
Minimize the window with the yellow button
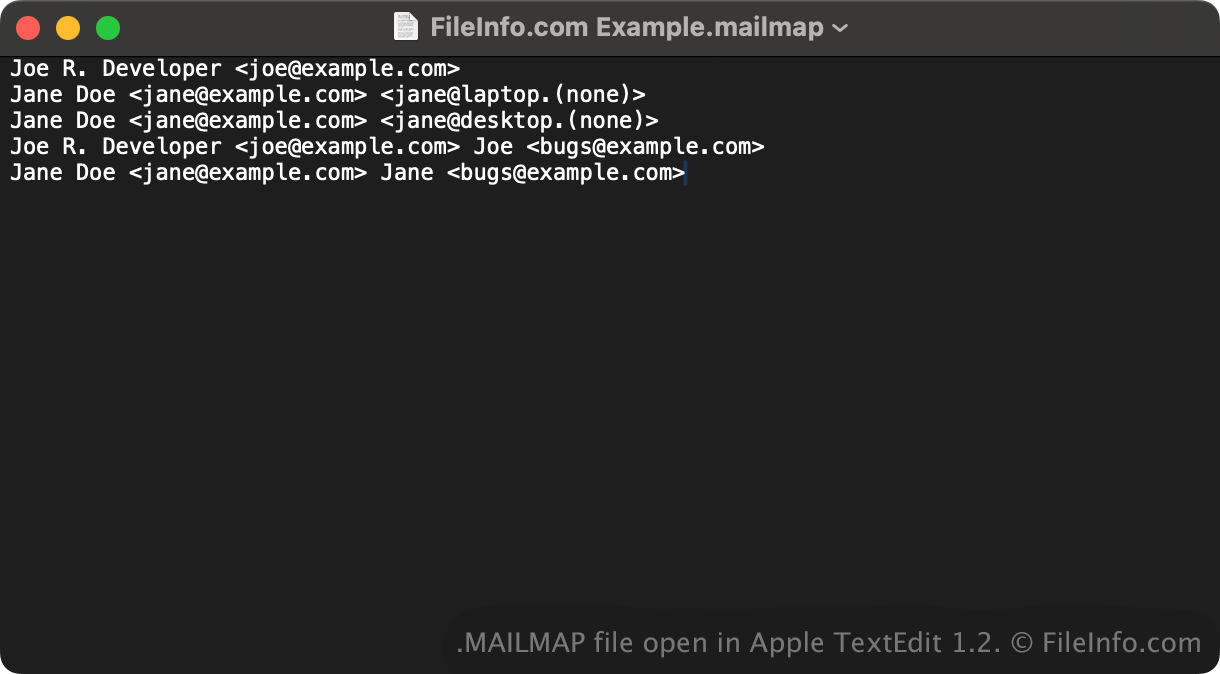pos(68,28)
